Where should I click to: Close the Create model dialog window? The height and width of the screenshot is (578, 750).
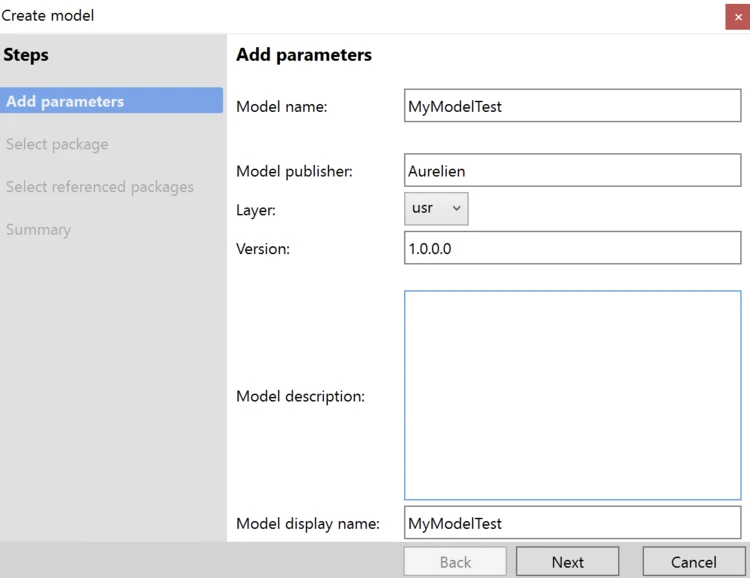[737, 16]
